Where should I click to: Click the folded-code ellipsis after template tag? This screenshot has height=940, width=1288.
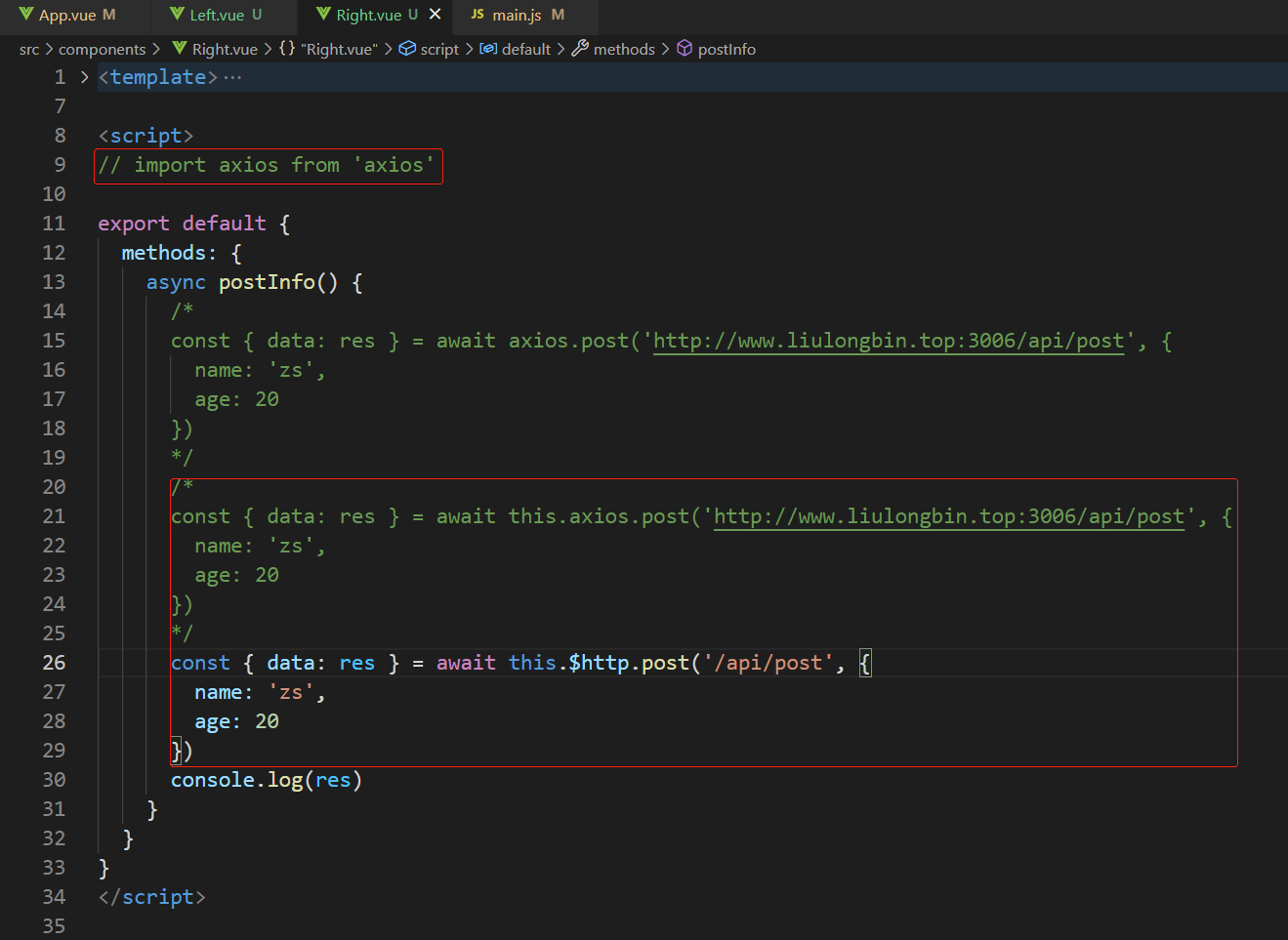click(x=232, y=77)
